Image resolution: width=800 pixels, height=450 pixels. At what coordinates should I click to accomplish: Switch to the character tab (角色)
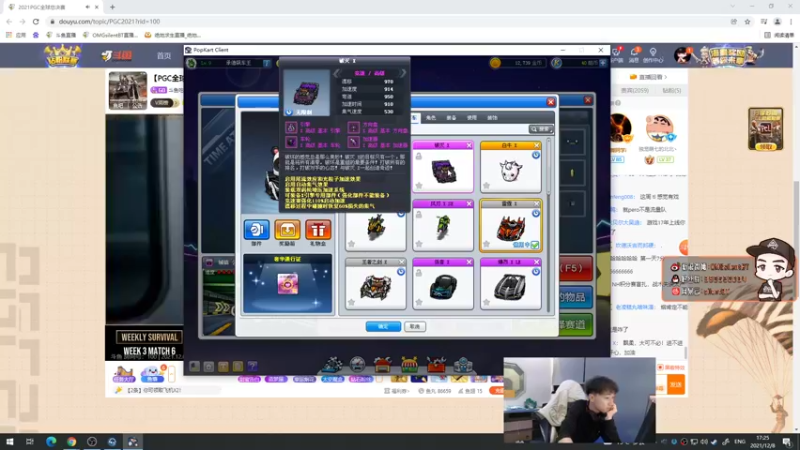[x=431, y=118]
